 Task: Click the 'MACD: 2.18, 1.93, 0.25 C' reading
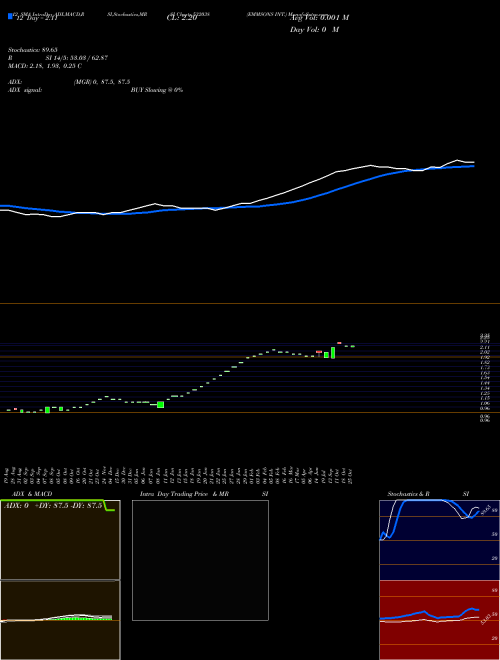click(x=45, y=66)
